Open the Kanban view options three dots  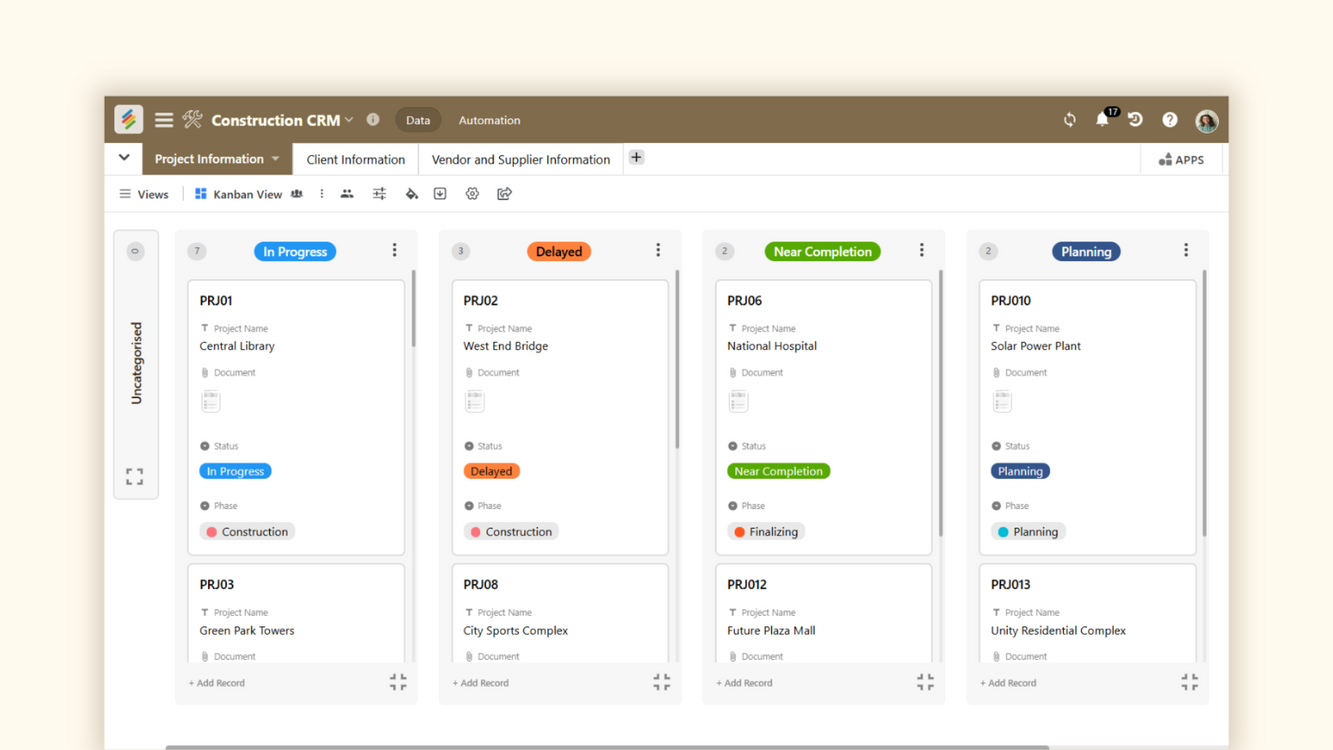click(322, 194)
